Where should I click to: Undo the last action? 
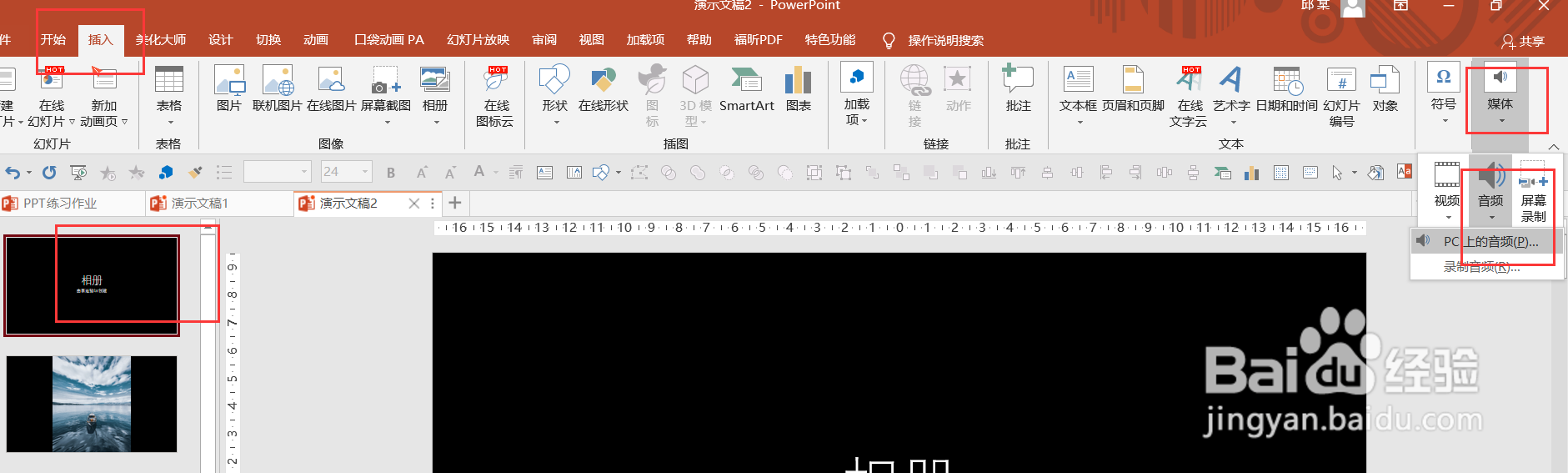(x=13, y=173)
